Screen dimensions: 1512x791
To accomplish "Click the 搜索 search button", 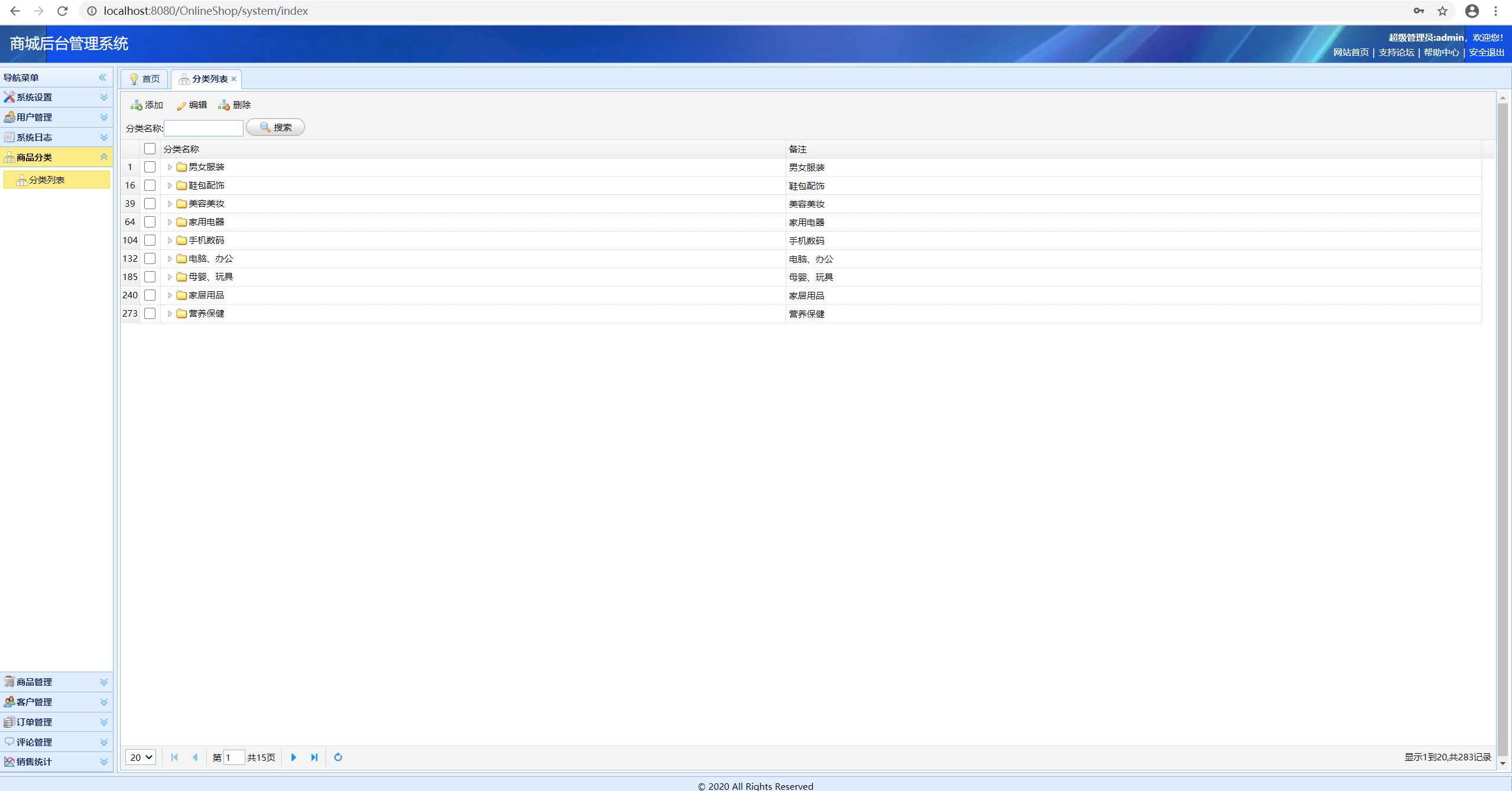I will 275,127.
